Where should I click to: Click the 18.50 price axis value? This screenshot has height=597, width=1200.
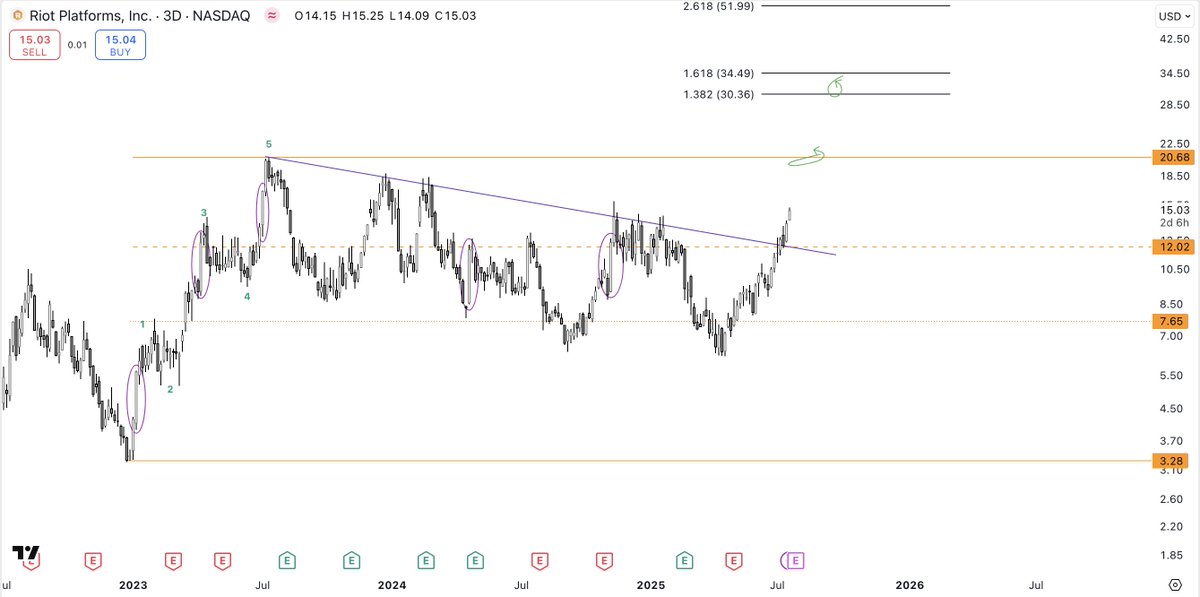click(x=1174, y=176)
